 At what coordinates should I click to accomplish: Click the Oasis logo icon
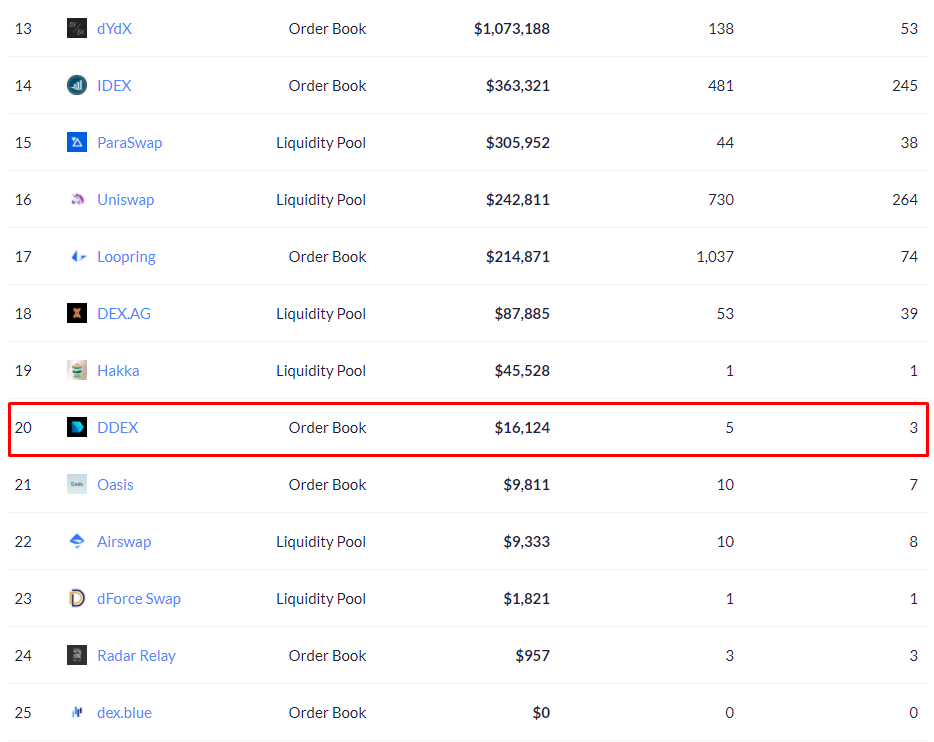(76, 484)
